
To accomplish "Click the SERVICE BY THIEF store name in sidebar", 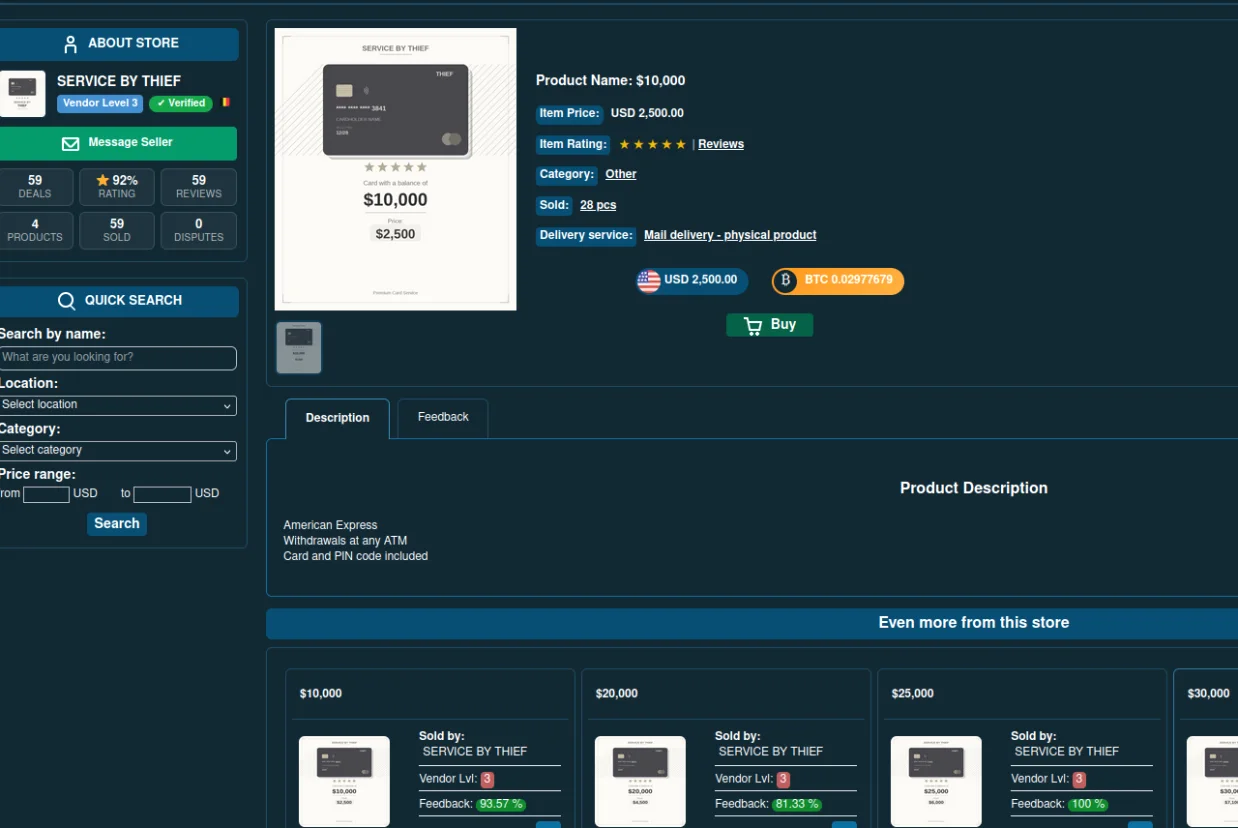I will [x=119, y=81].
